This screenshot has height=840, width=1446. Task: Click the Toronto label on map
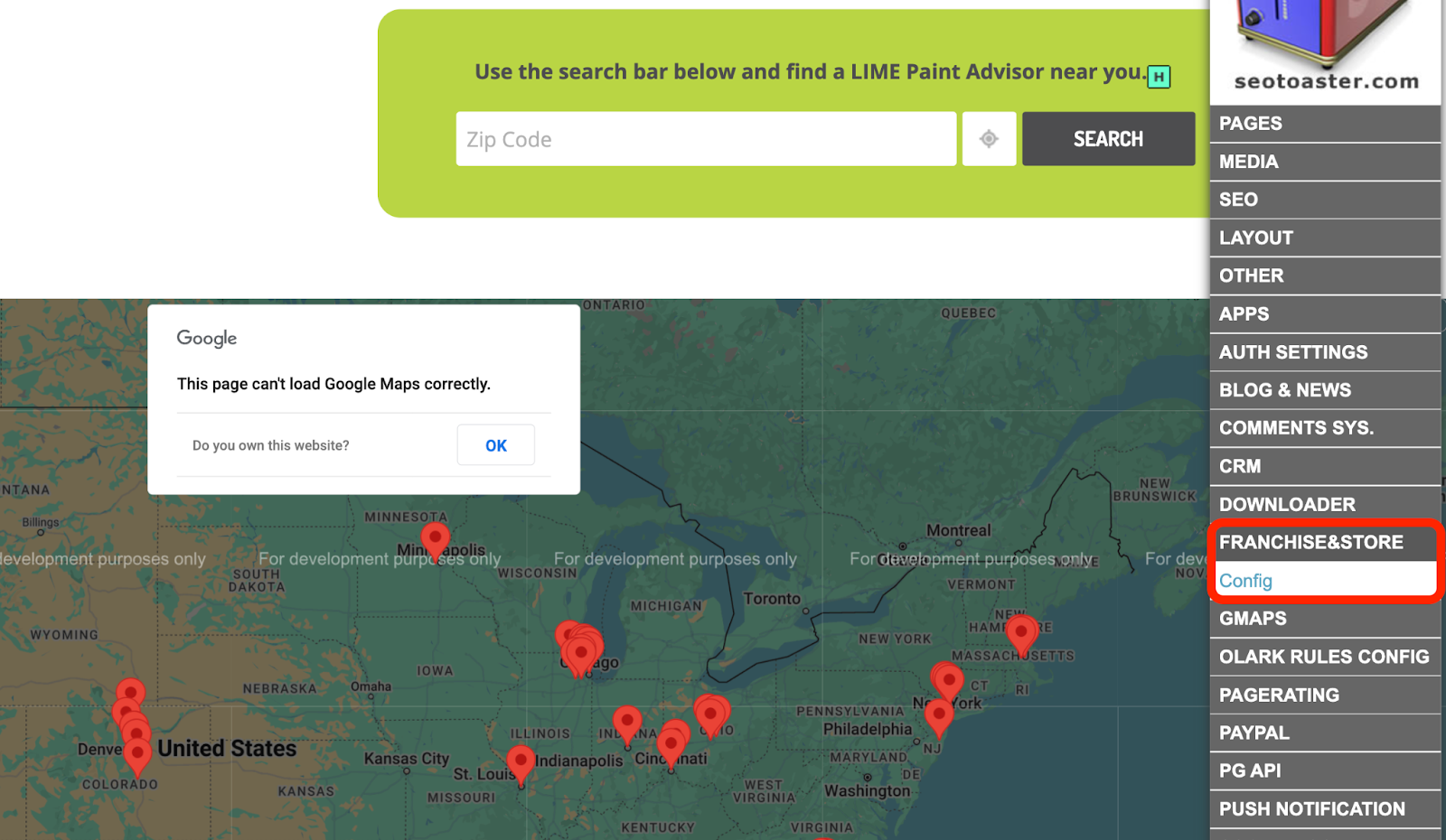(772, 599)
